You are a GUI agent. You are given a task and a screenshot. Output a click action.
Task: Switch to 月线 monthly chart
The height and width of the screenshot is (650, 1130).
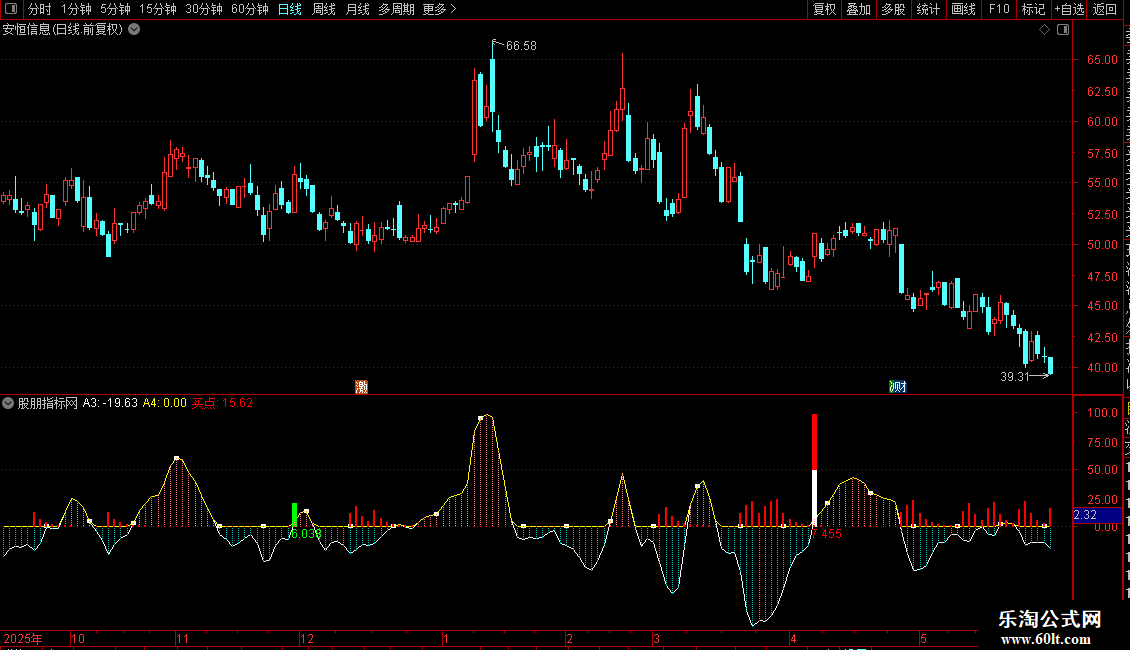[x=357, y=9]
